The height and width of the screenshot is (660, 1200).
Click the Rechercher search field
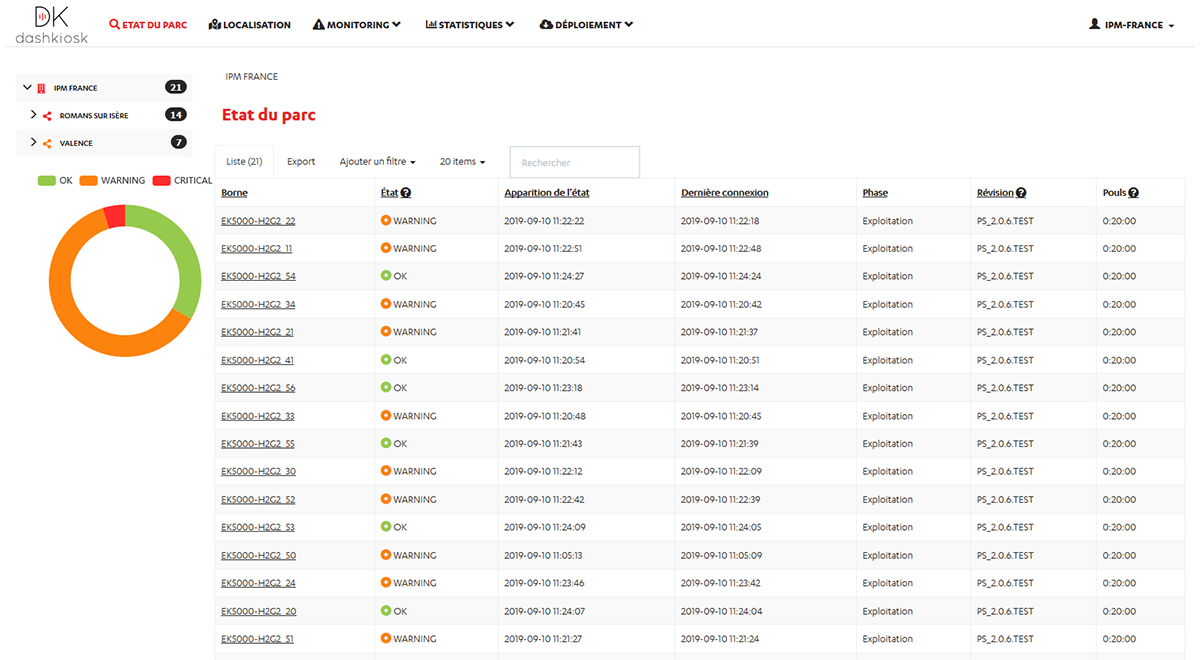574,162
